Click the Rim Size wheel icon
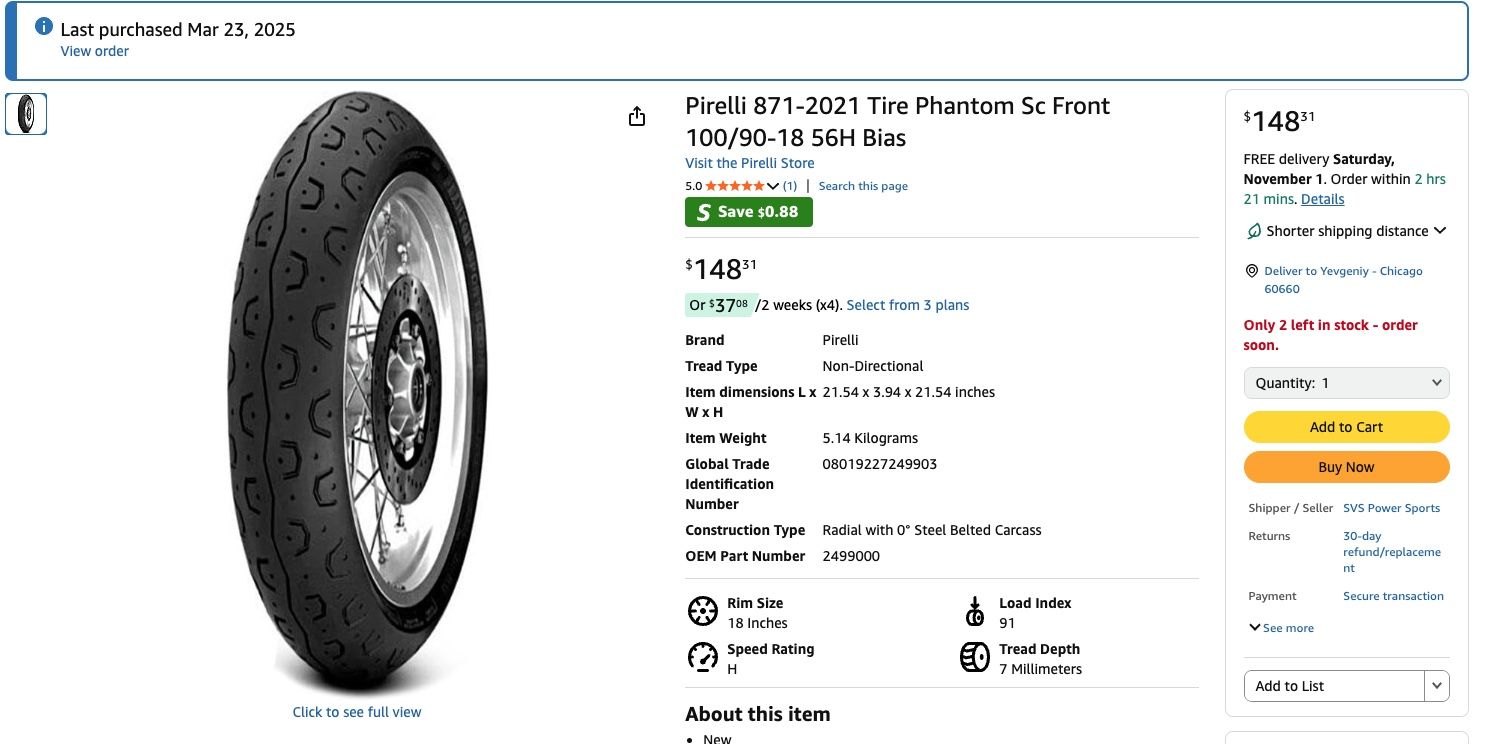1494x744 pixels. 703,611
